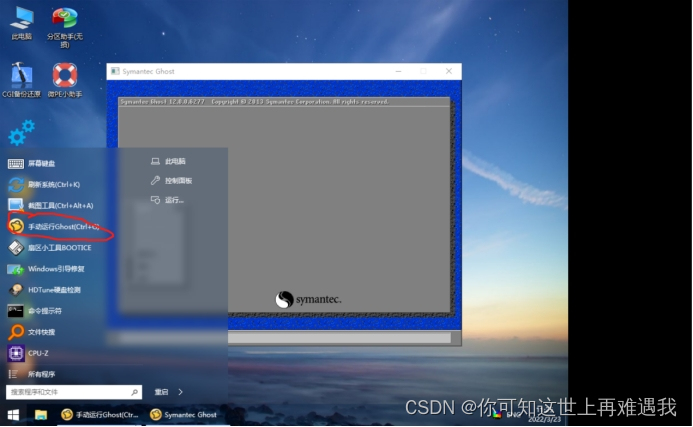Screen dimensions: 693x427
Task: Click the Windows引导修复 icon
Action: click(x=16, y=269)
